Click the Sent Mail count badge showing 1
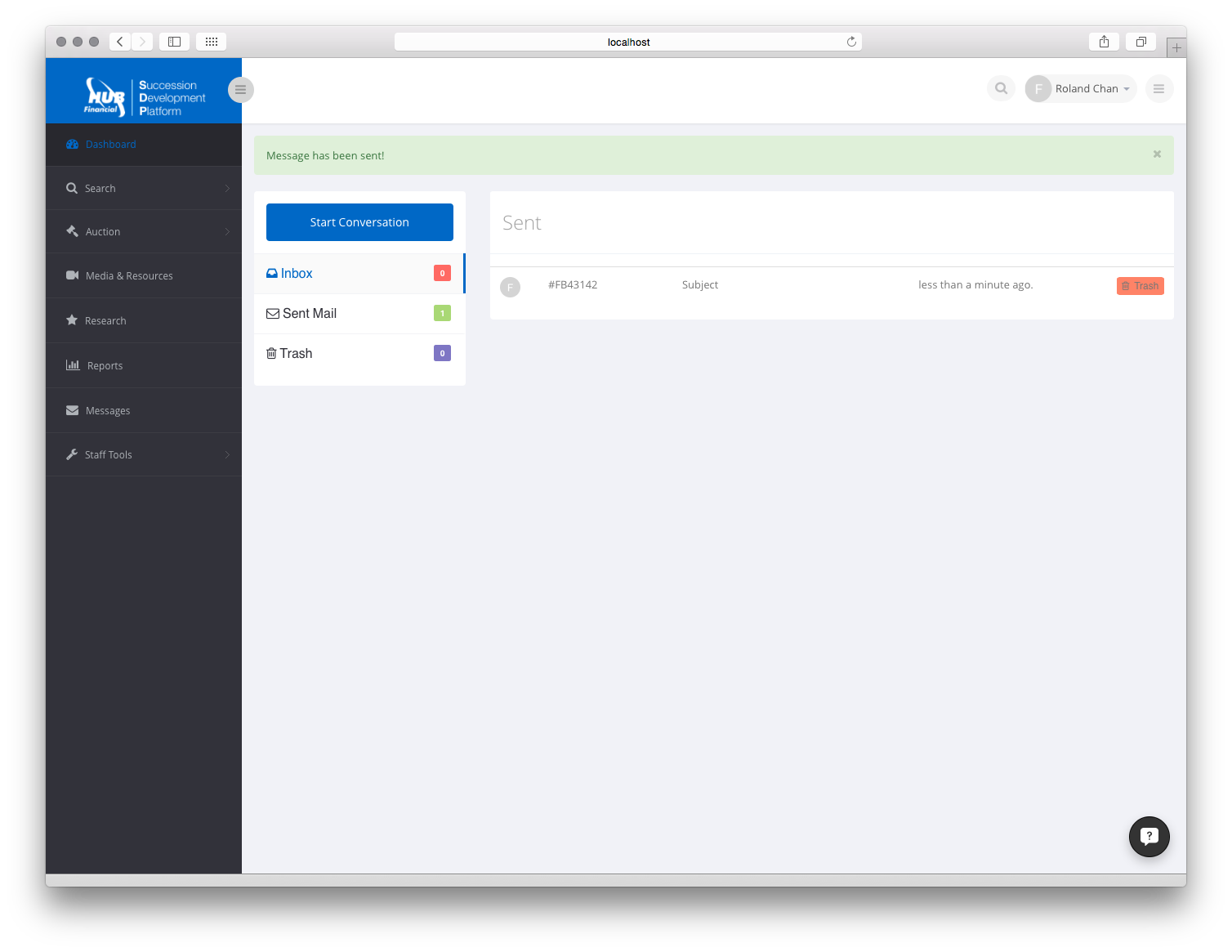This screenshot has height=952, width=1232. coord(442,313)
